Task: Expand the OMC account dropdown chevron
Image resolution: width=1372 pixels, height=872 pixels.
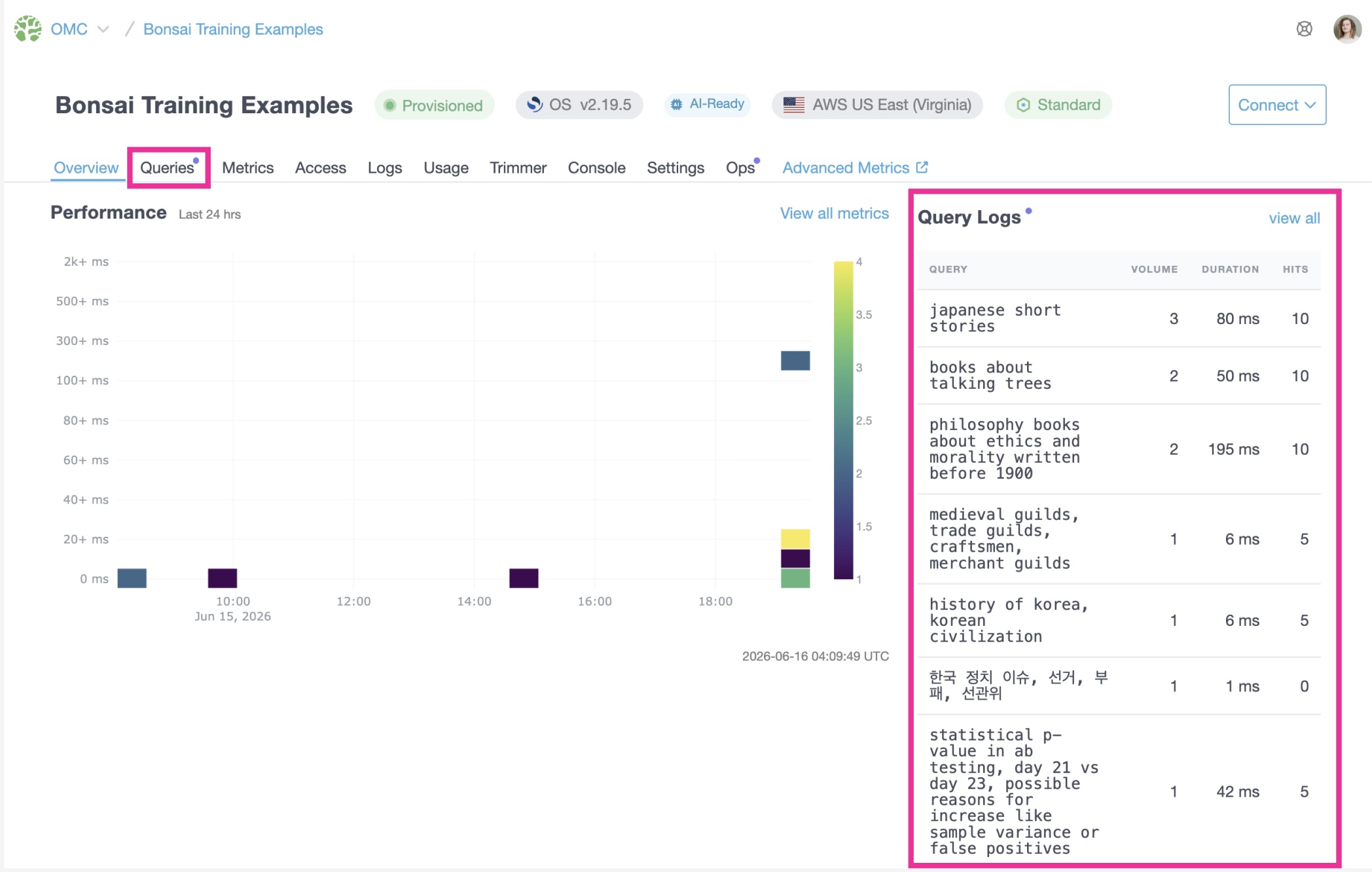Action: pyautogui.click(x=103, y=29)
